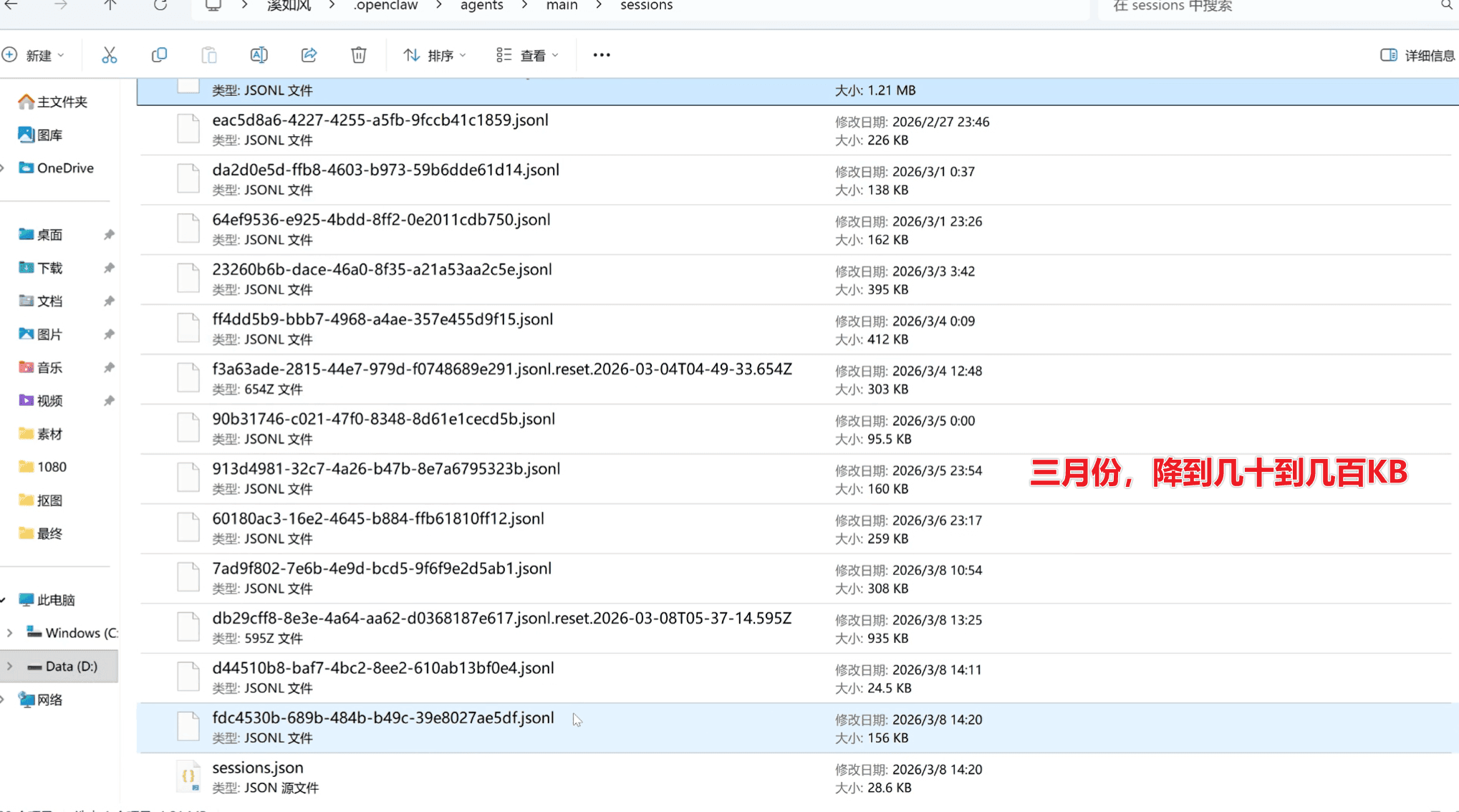The image size is (1459, 812).
Task: Open the 排序 sort dropdown
Action: tap(434, 54)
